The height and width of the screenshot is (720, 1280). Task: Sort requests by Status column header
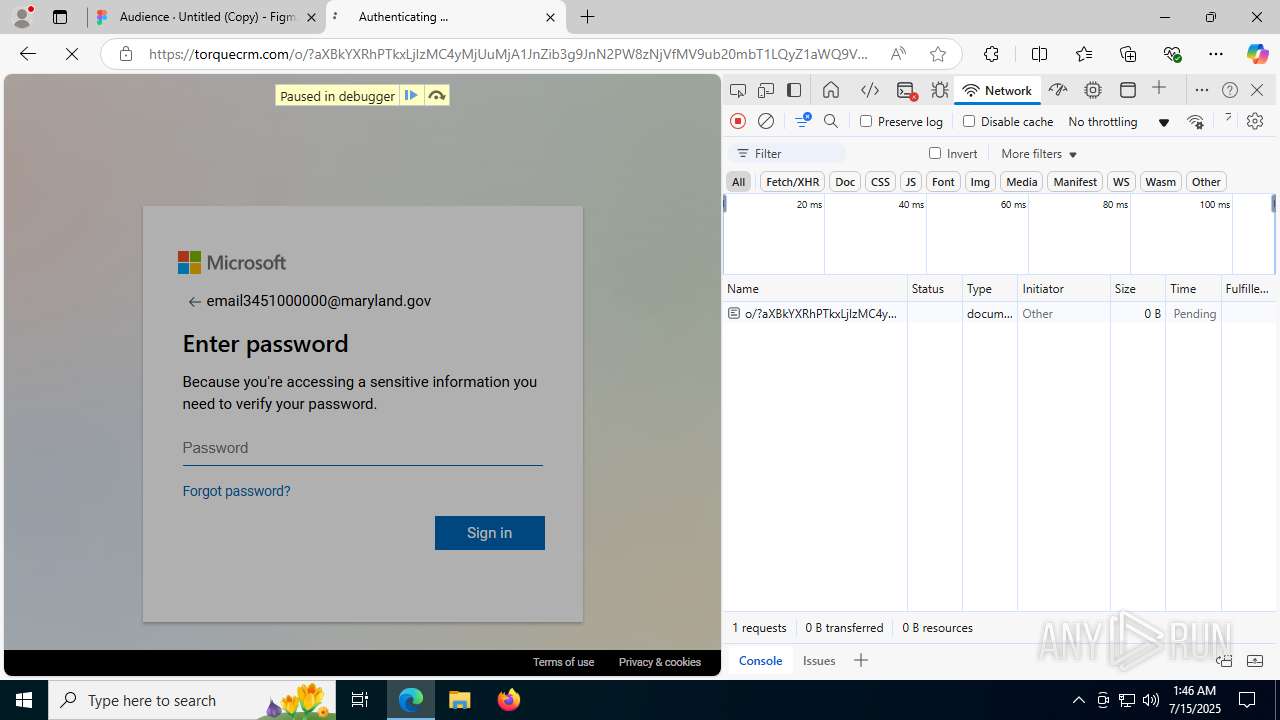click(935, 288)
